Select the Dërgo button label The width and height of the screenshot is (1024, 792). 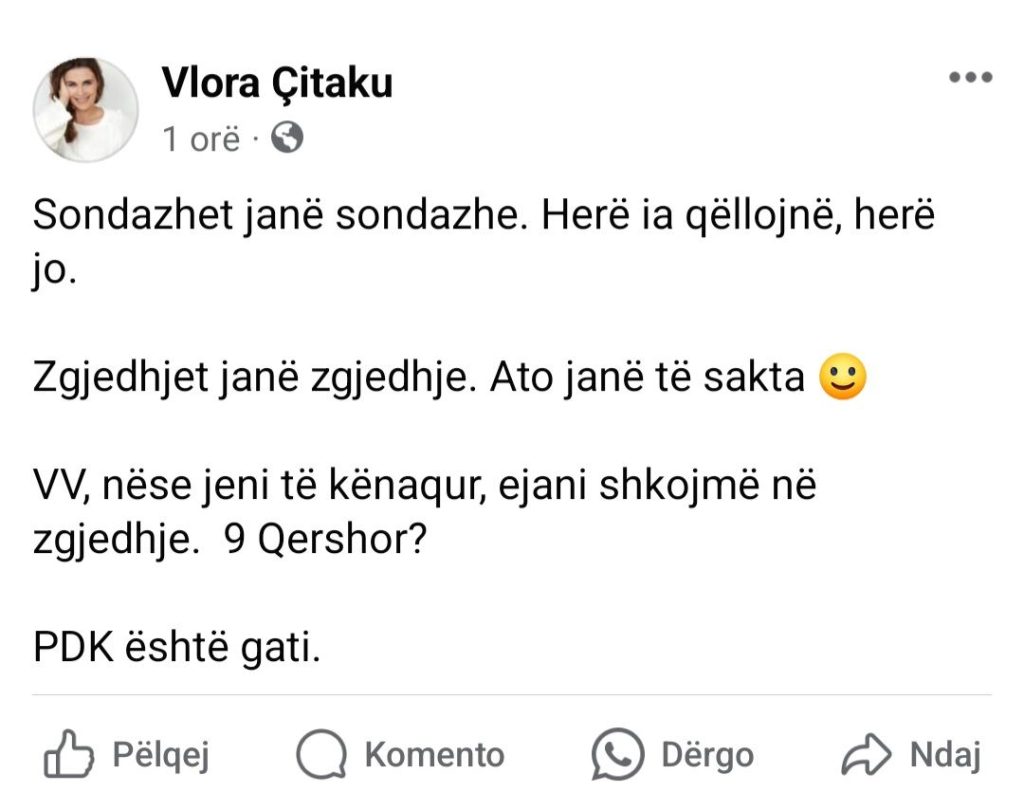[x=707, y=756]
